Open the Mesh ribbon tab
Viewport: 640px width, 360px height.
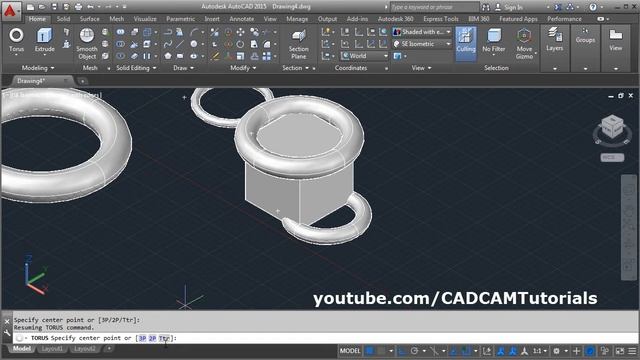click(x=116, y=19)
